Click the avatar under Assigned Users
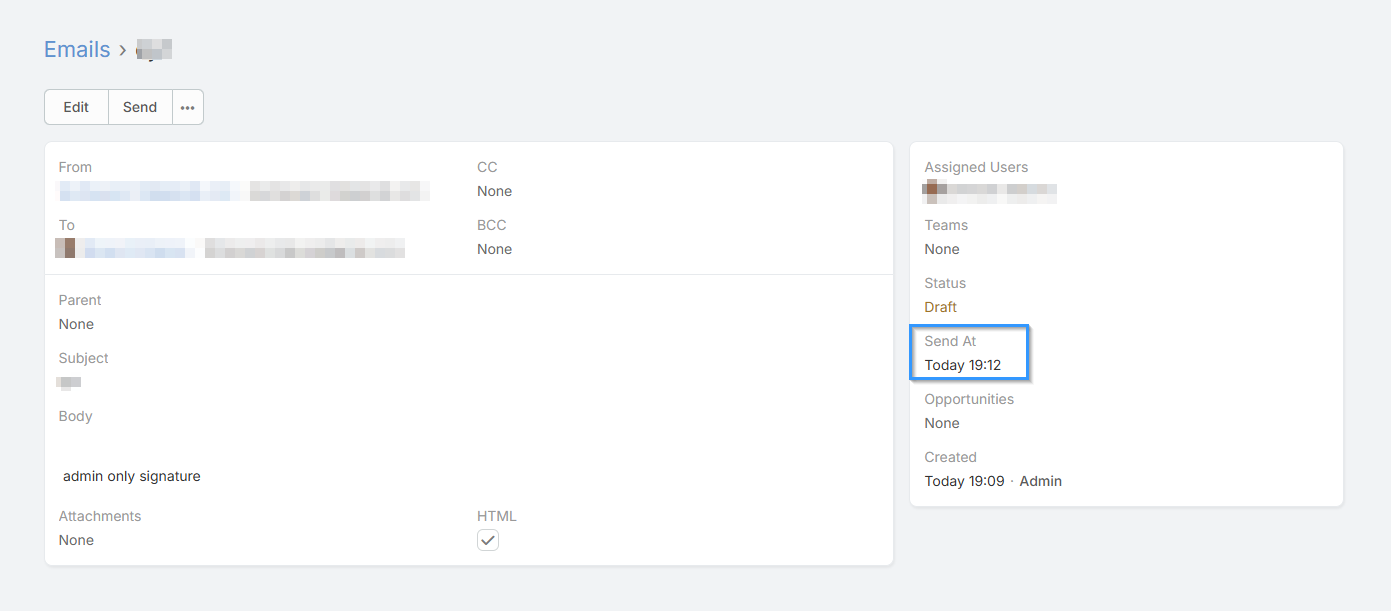 click(x=934, y=190)
